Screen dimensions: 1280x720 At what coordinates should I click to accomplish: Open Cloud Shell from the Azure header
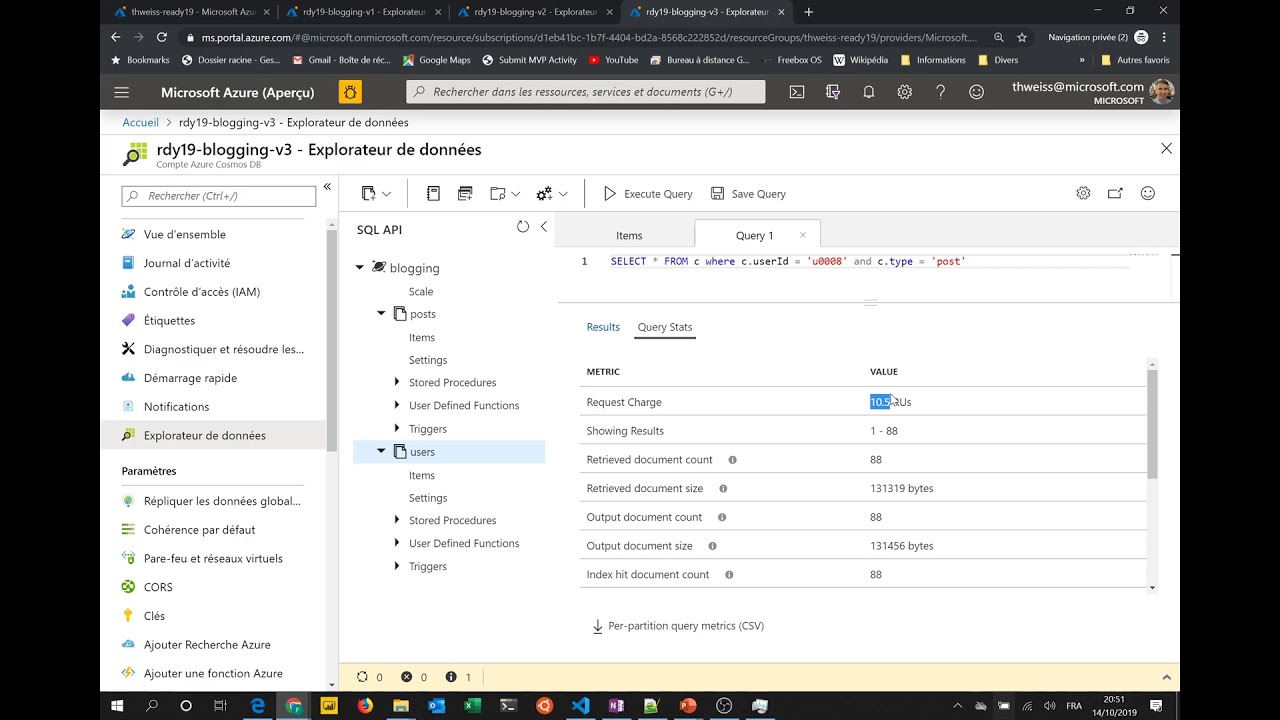coord(797,92)
